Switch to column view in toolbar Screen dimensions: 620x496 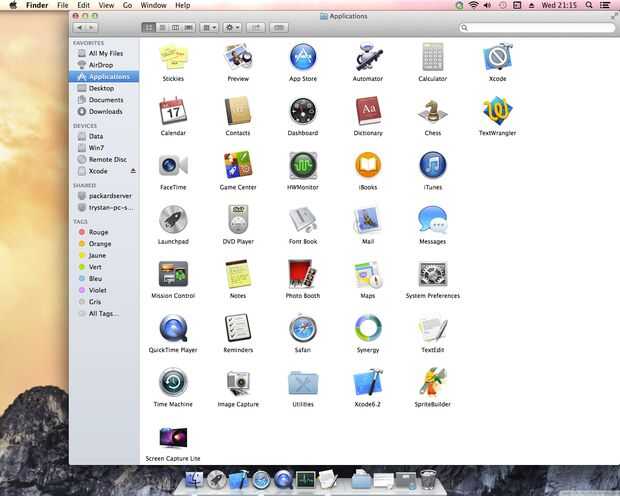click(176, 27)
